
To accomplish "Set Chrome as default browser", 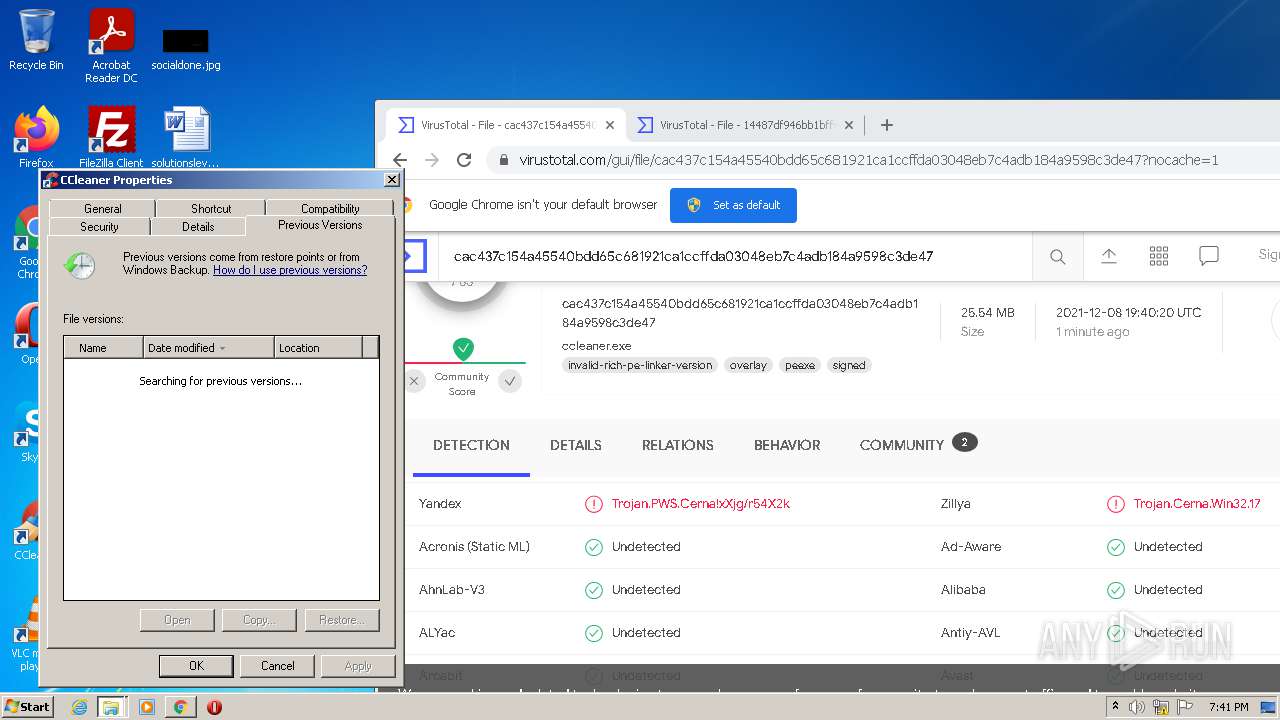I will click(x=734, y=205).
